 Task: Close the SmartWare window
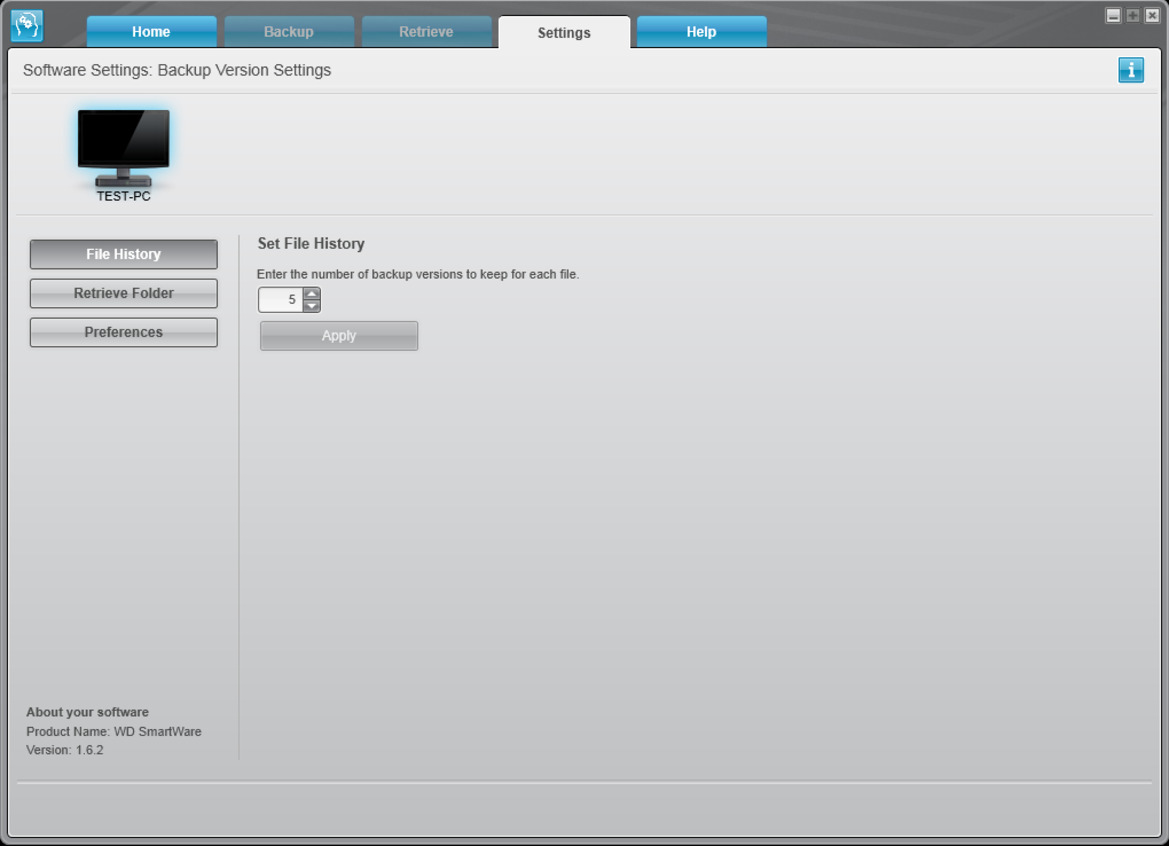pyautogui.click(x=1151, y=16)
